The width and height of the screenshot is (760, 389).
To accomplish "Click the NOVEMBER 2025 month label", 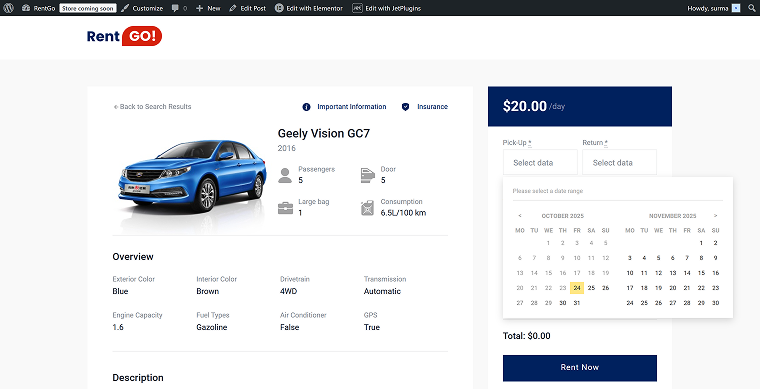I will click(x=673, y=216).
